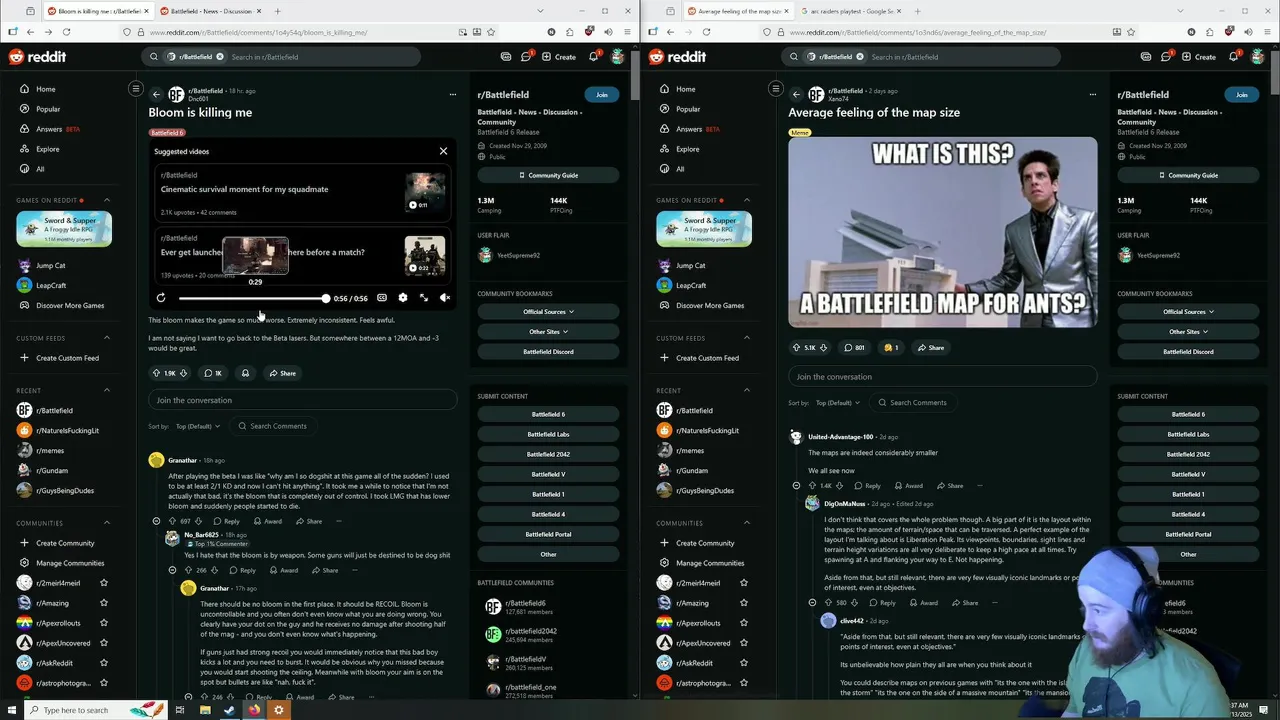Screen dimensions: 1280x720
Task: Open Steam from the taskbar
Action: [229, 710]
